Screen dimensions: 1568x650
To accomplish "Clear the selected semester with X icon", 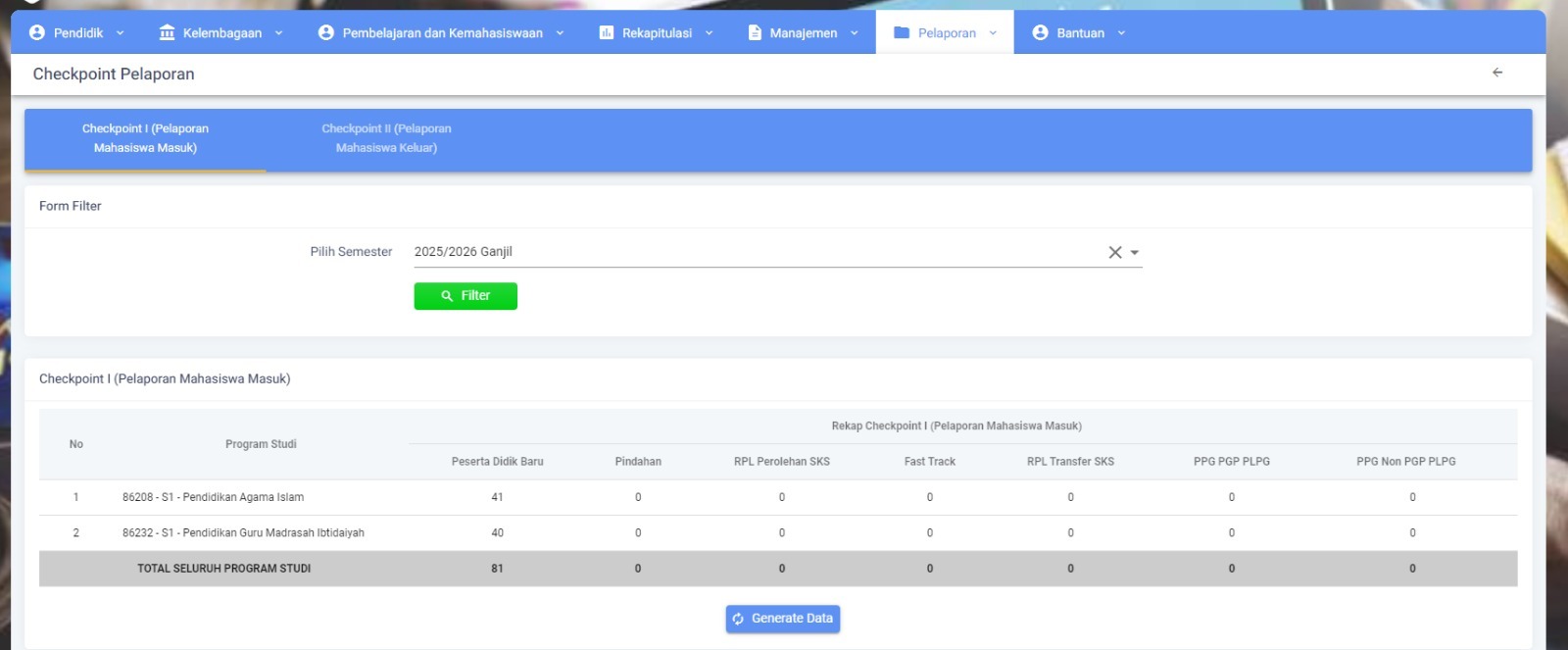I will click(1114, 252).
